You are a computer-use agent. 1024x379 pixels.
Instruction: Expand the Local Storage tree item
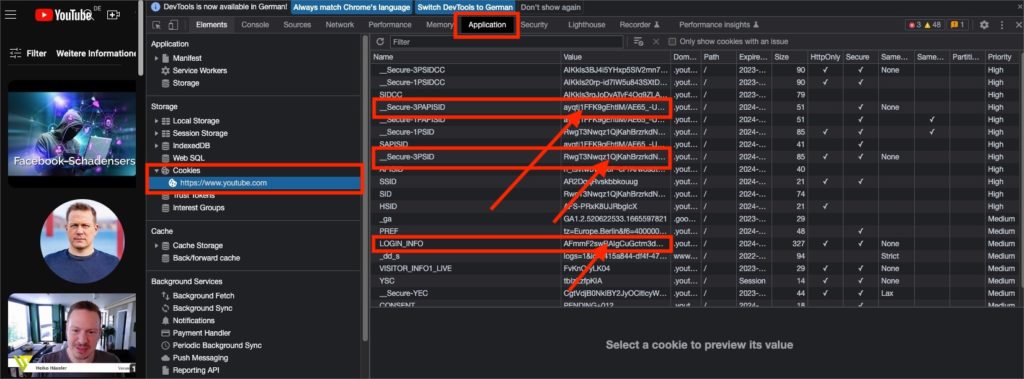click(x=156, y=121)
